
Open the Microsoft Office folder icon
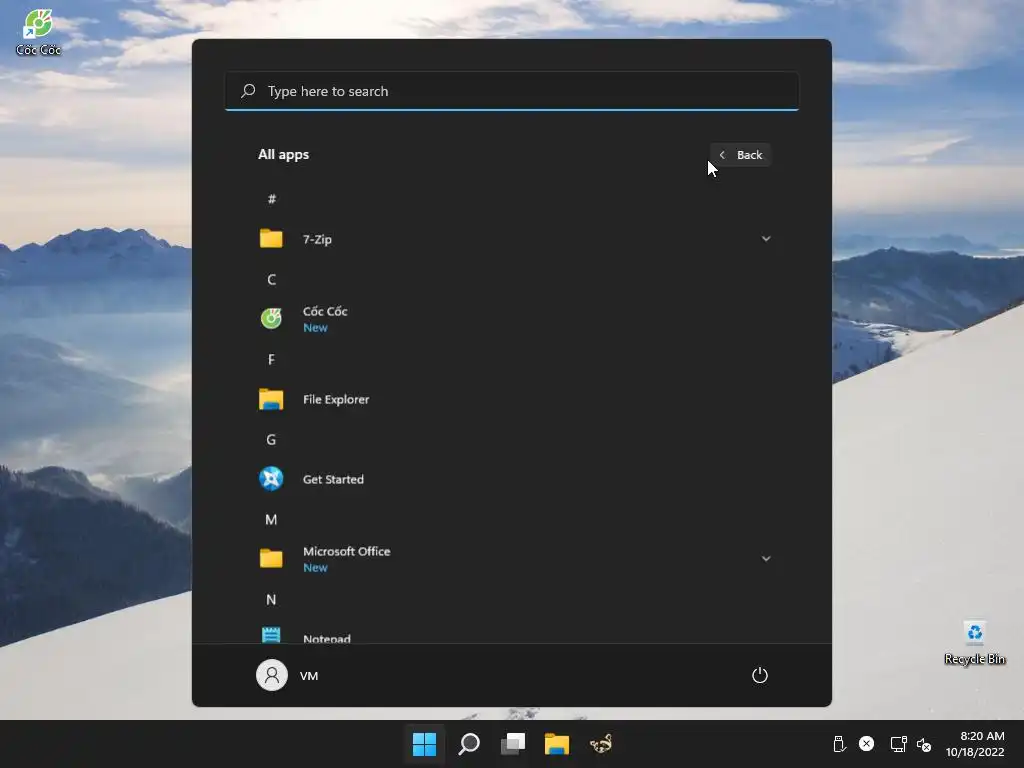pyautogui.click(x=271, y=558)
